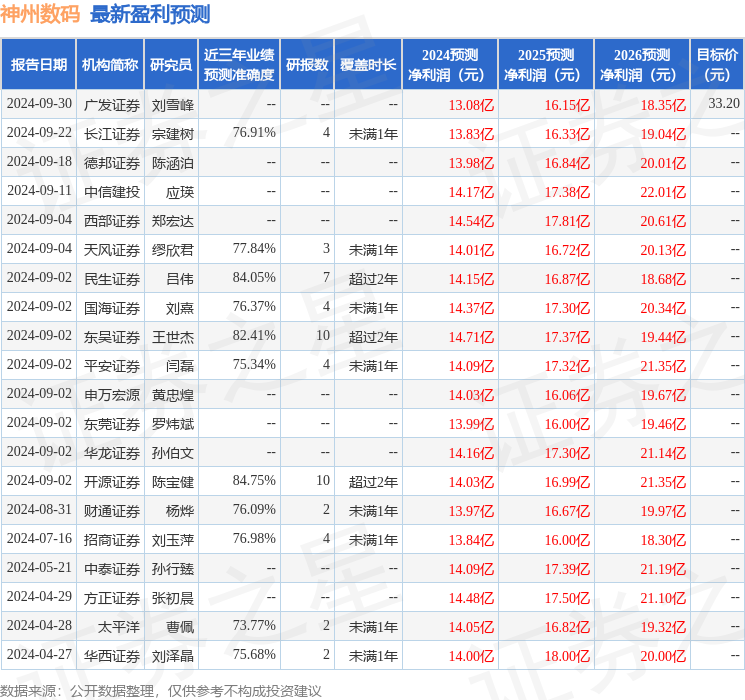Click the 22.01亿 forecast value
This screenshot has width=745, height=700.
click(663, 192)
